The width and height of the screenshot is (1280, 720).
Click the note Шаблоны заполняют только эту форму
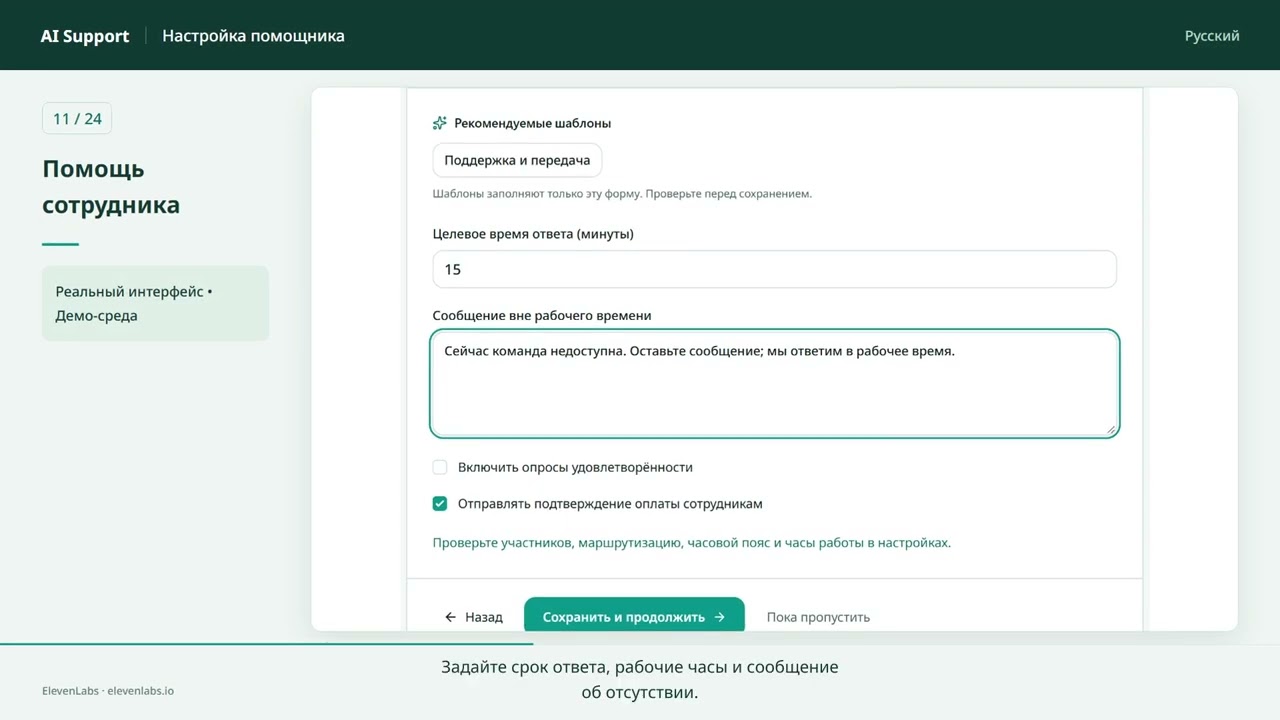[x=622, y=193]
